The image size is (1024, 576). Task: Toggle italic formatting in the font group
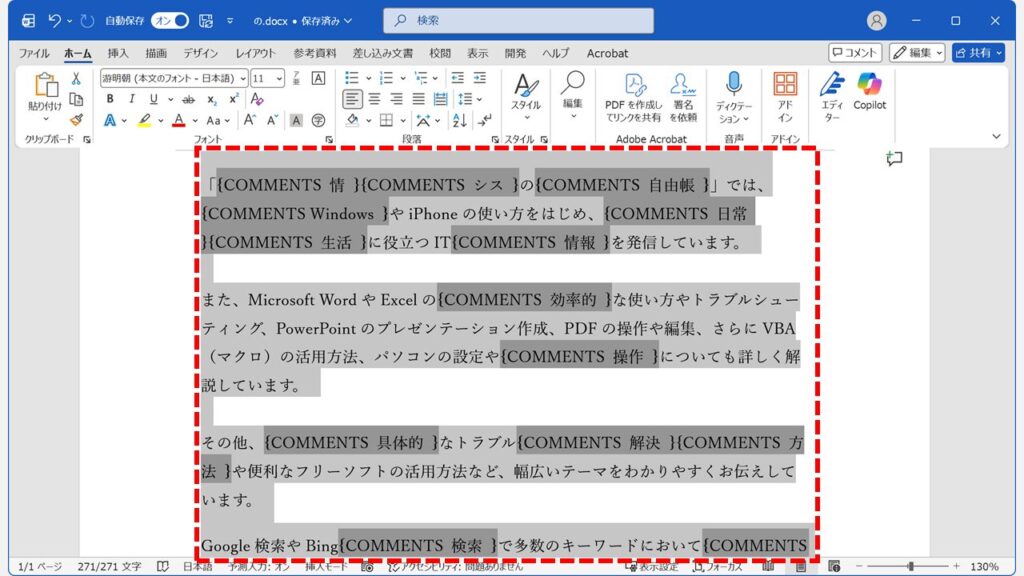pyautogui.click(x=131, y=98)
